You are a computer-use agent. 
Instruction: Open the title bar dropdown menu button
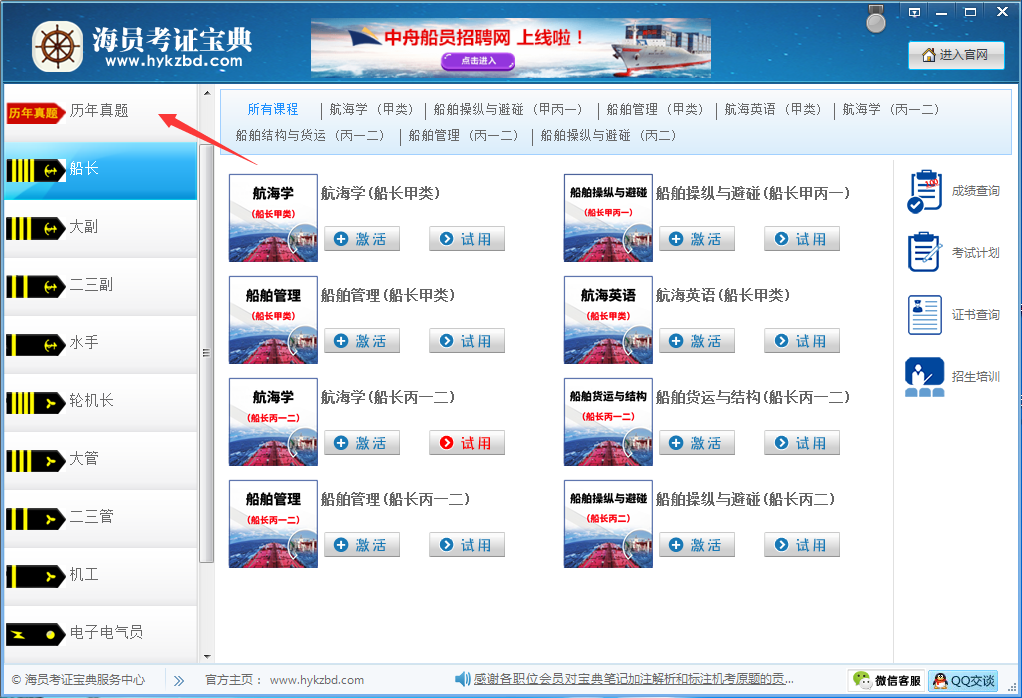tap(912, 12)
